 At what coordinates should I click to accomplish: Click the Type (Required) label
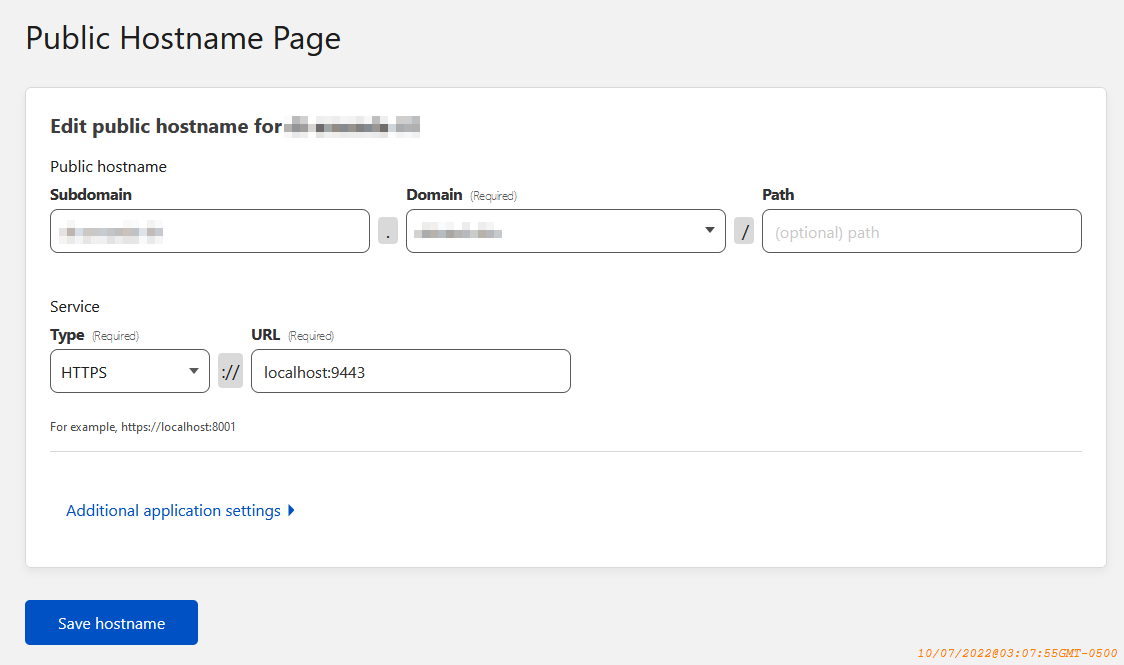point(94,335)
